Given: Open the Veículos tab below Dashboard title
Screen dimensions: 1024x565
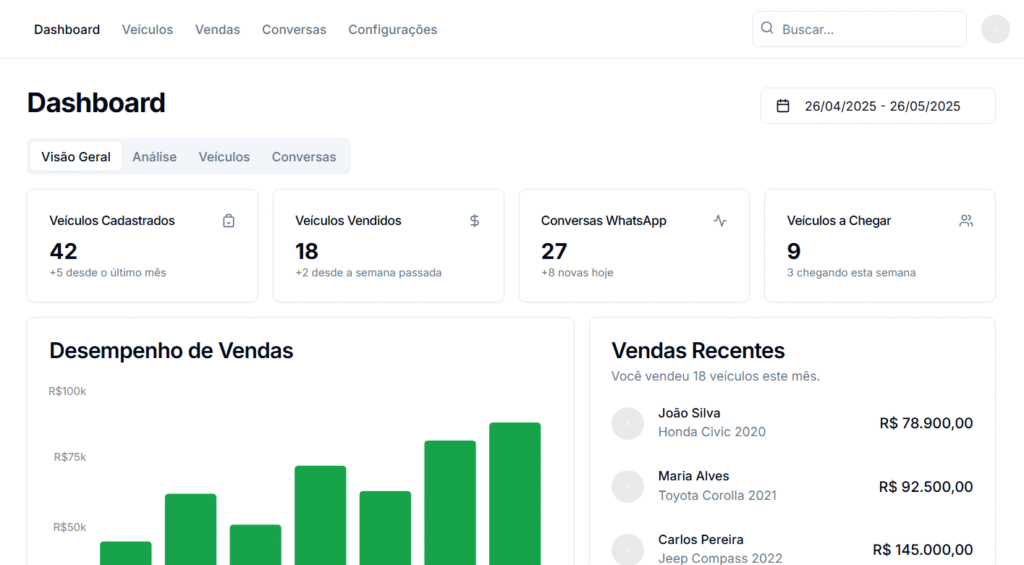Looking at the screenshot, I should point(224,157).
